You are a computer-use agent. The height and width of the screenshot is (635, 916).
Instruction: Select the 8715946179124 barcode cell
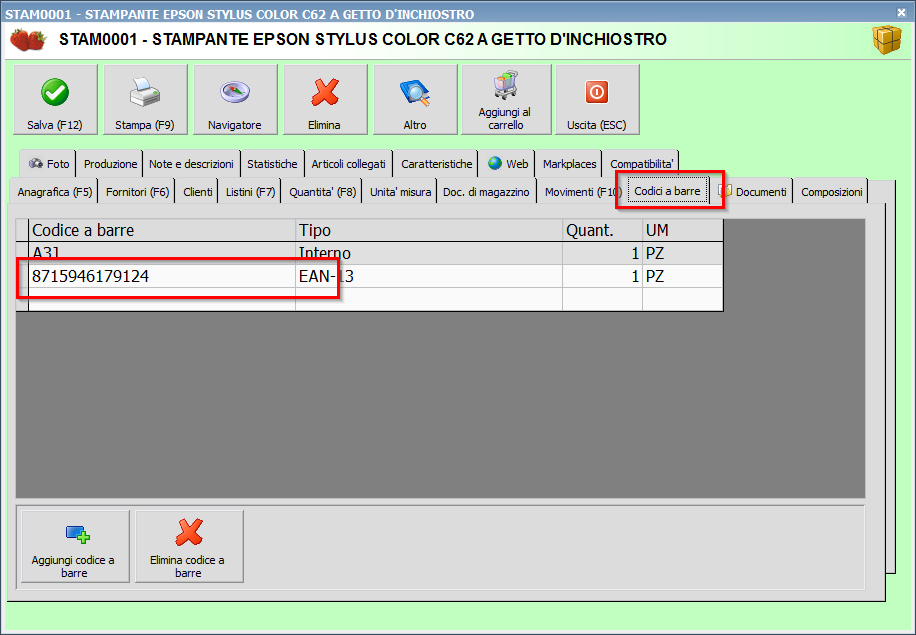162,276
